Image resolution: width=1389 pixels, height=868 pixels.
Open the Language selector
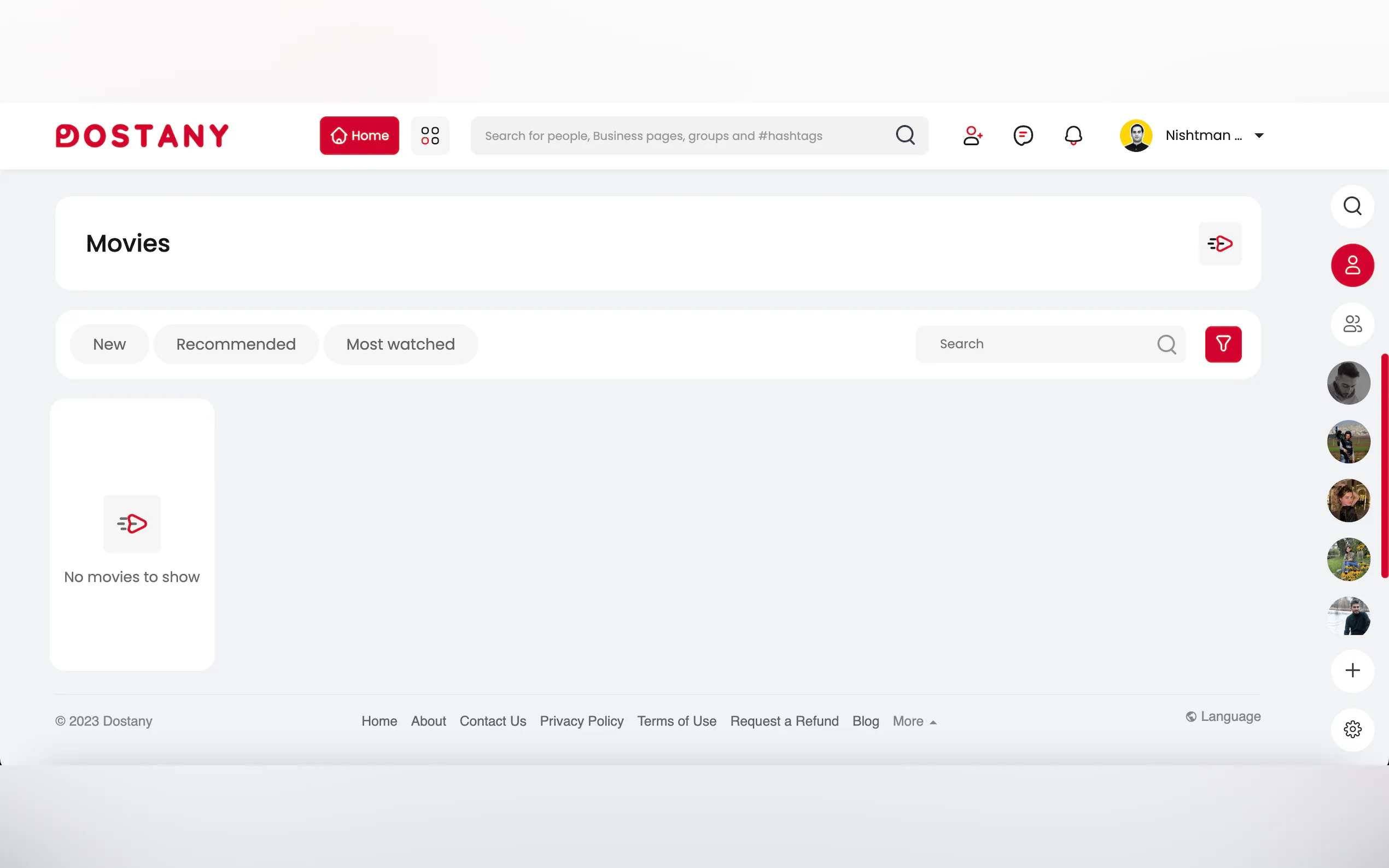pos(1224,716)
